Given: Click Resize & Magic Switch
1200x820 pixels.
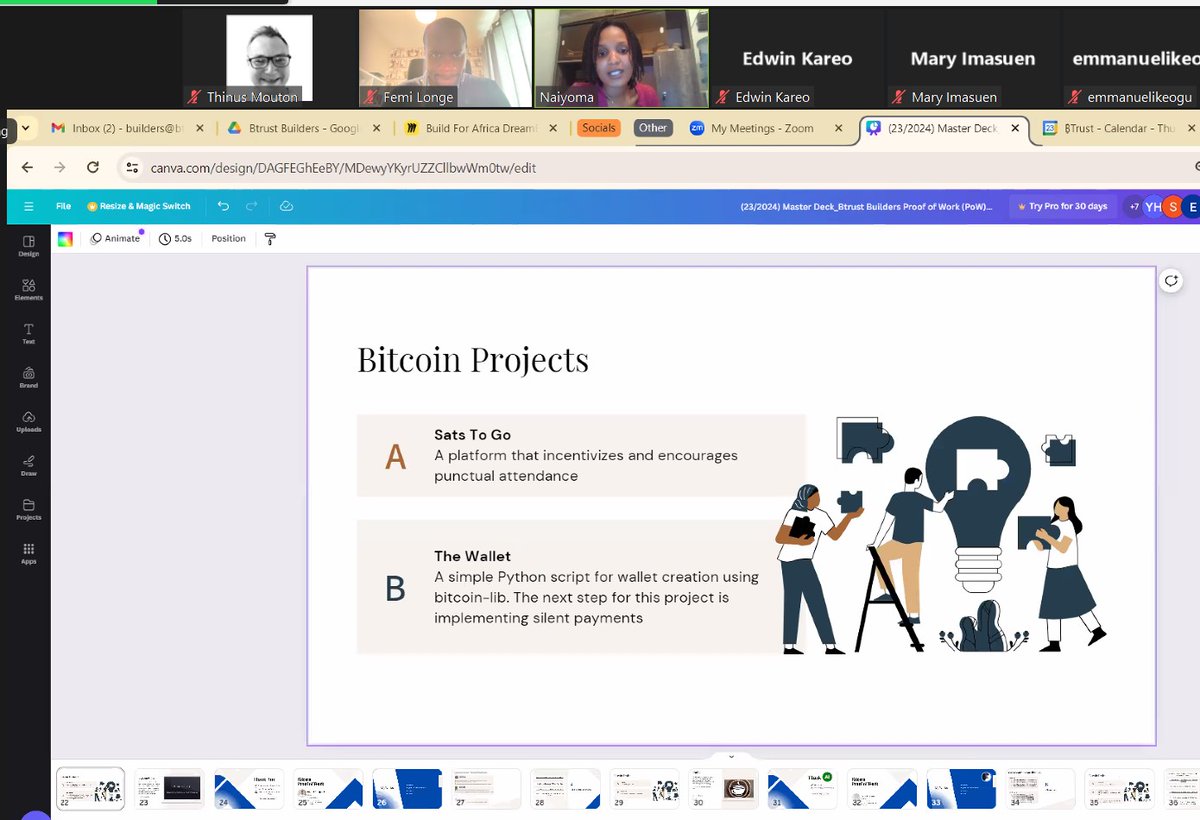Looking at the screenshot, I should 138,206.
